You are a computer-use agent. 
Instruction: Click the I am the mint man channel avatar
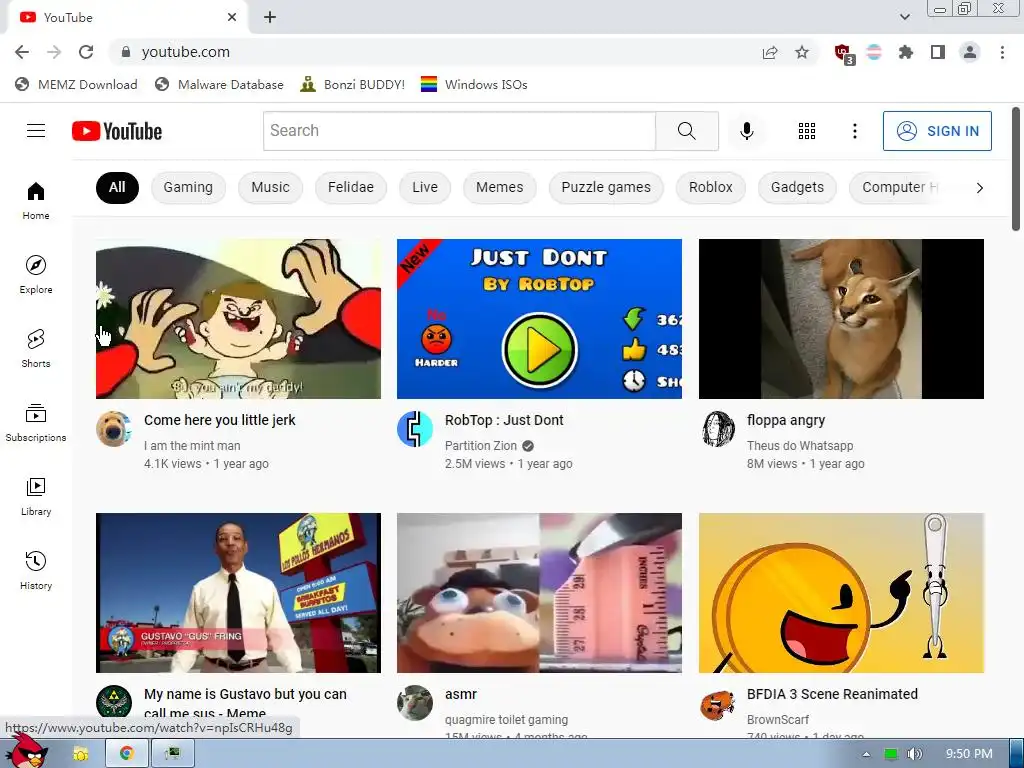[x=114, y=429]
